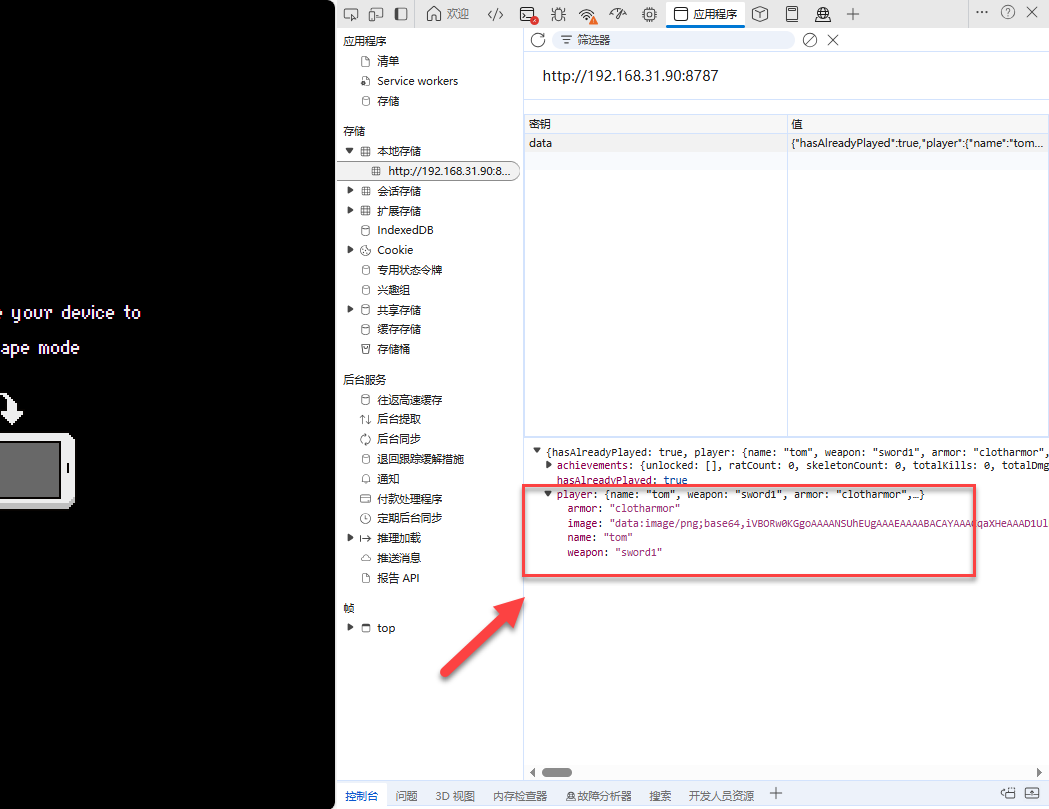Screen dimensions: 1049x809
Task: Toggle the activity bar sidebar icon
Action: tap(401, 14)
